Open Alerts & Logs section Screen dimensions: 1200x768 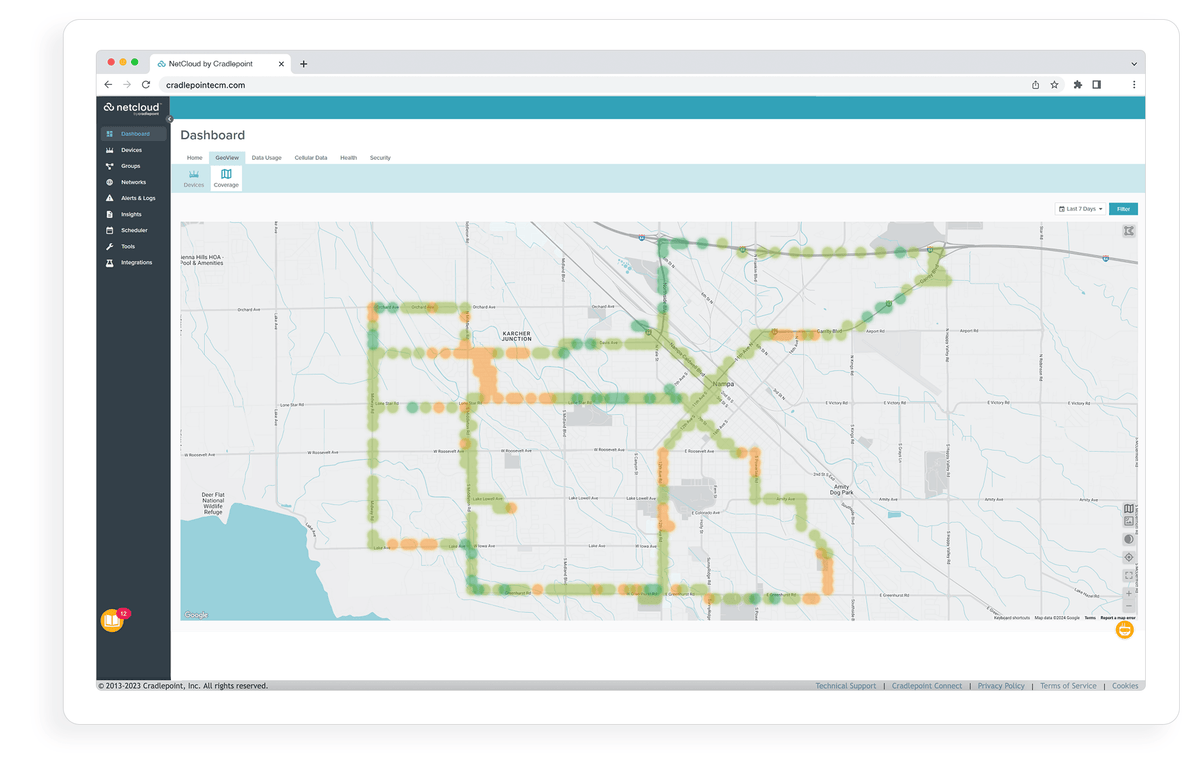133,198
